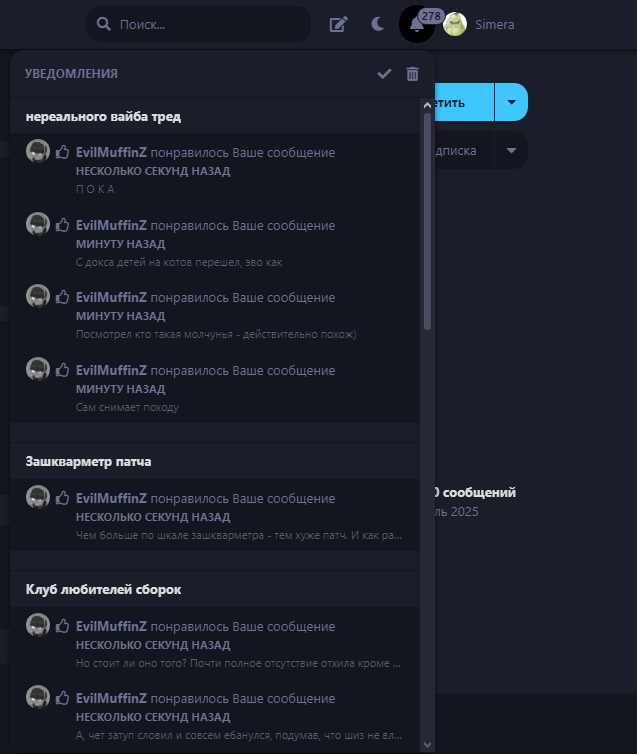Click the scrollbar up arrow in notifications
The height and width of the screenshot is (754, 637).
click(x=427, y=105)
